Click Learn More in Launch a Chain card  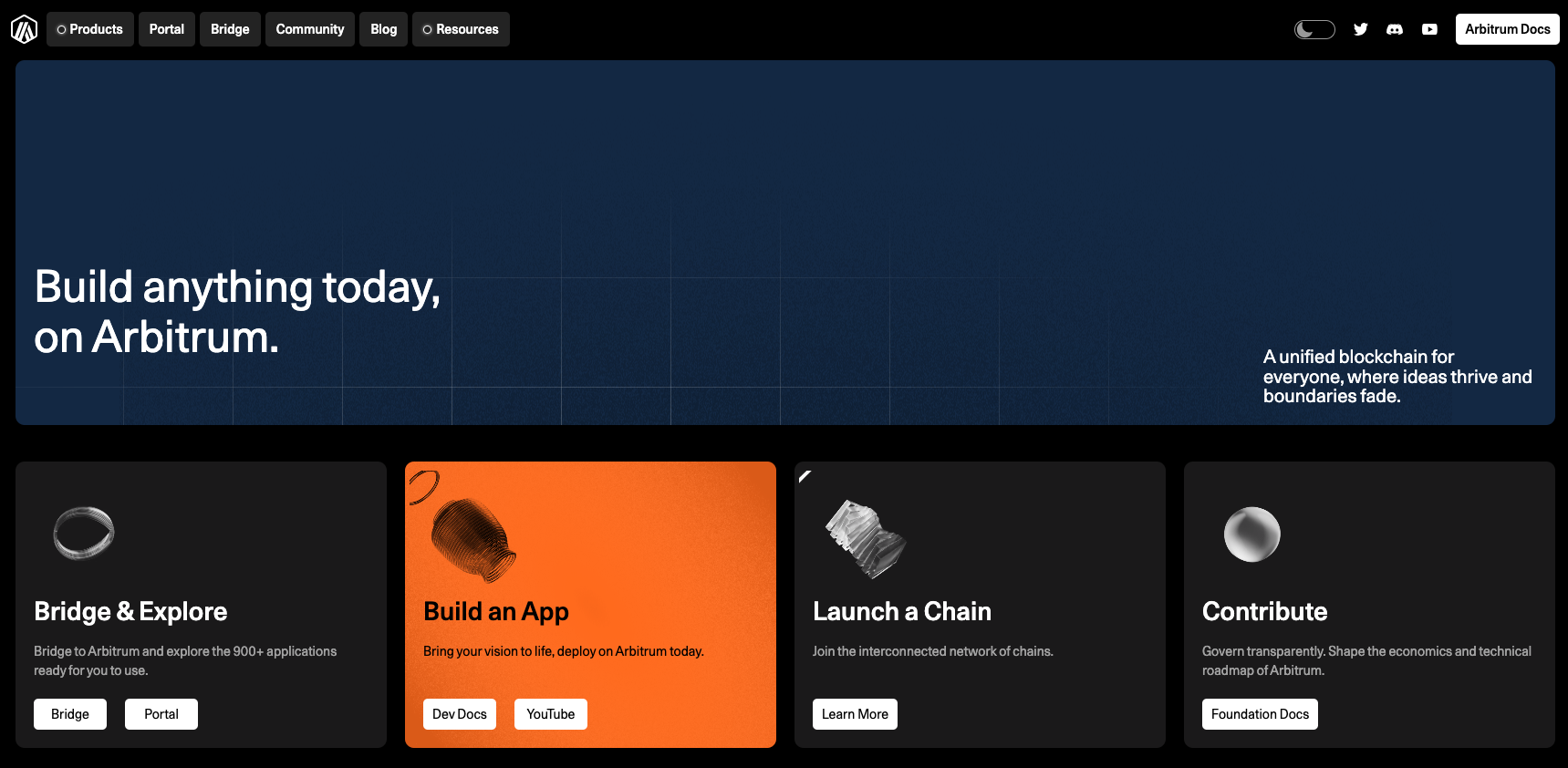point(855,714)
